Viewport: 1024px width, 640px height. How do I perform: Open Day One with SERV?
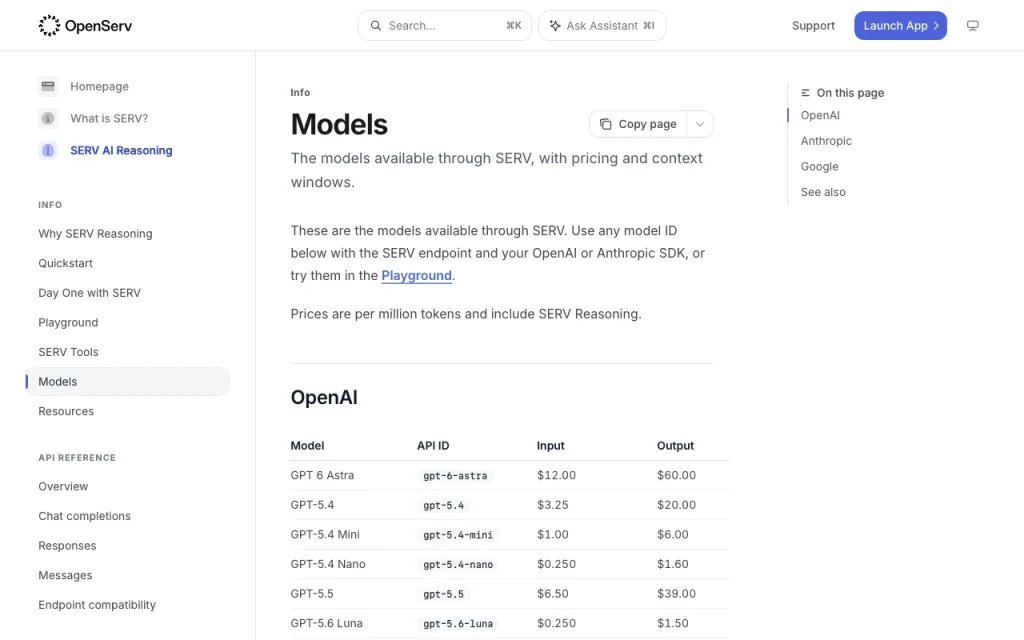[89, 293]
